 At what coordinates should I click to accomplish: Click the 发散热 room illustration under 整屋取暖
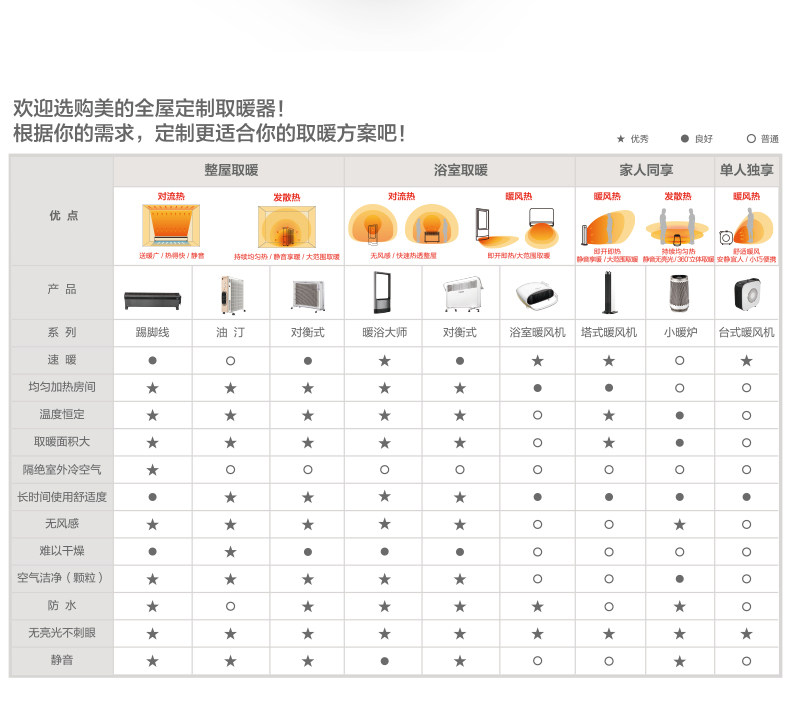point(287,226)
